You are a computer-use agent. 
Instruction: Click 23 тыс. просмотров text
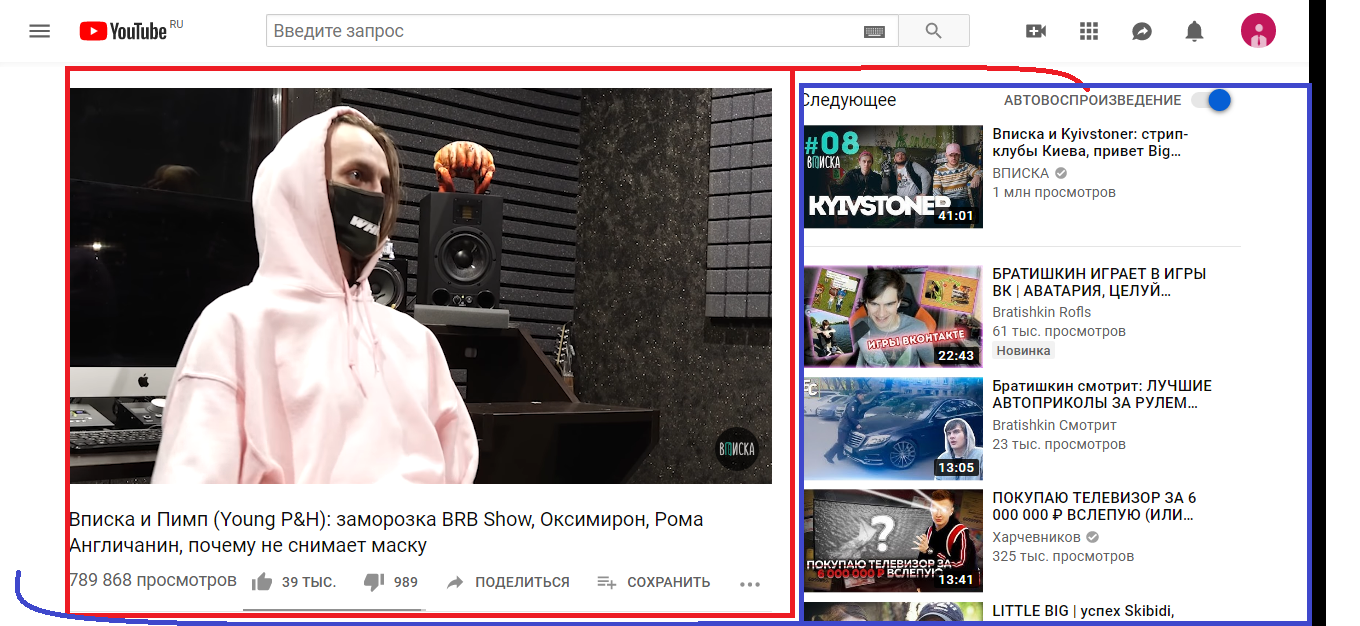[1059, 444]
